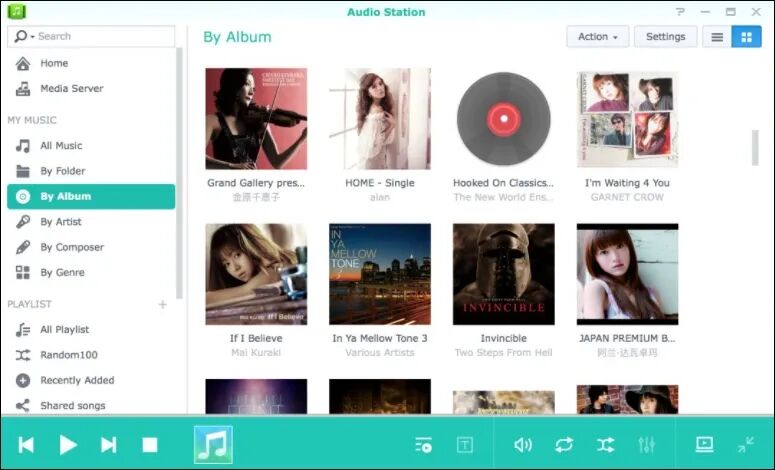Focus the Search input field
The image size is (775, 470).
click(105, 36)
